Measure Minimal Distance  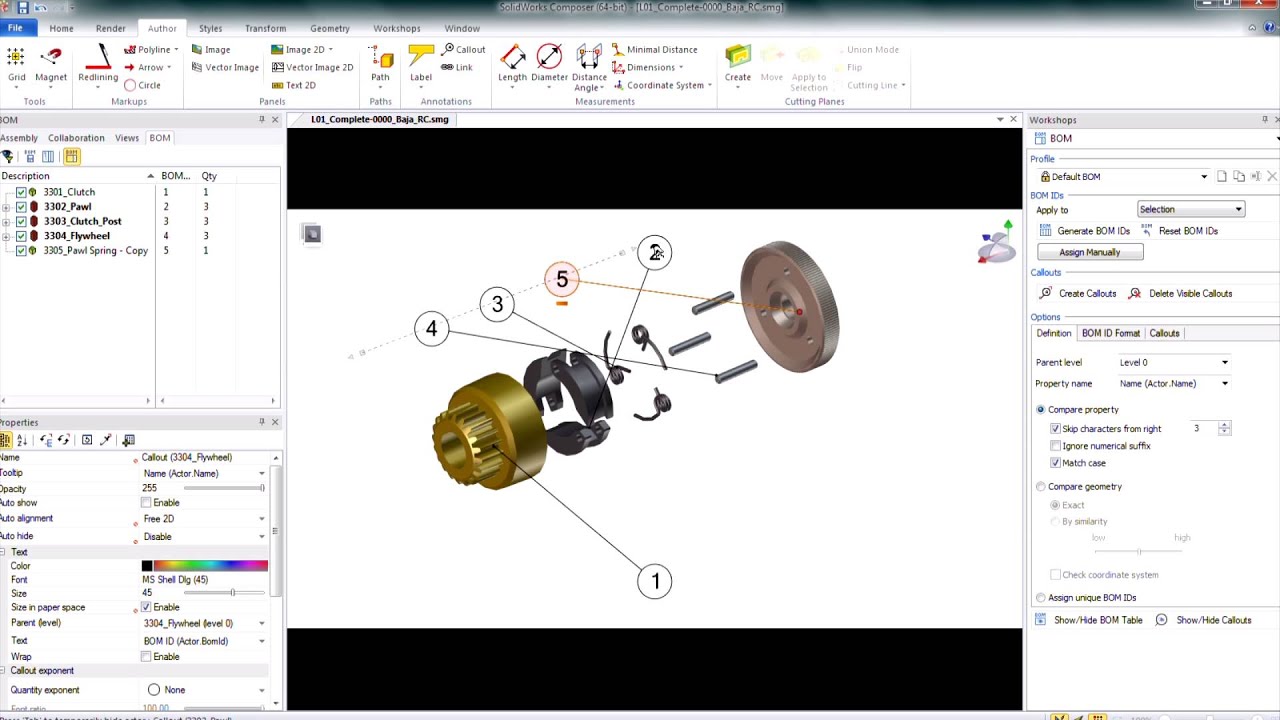[654, 49]
